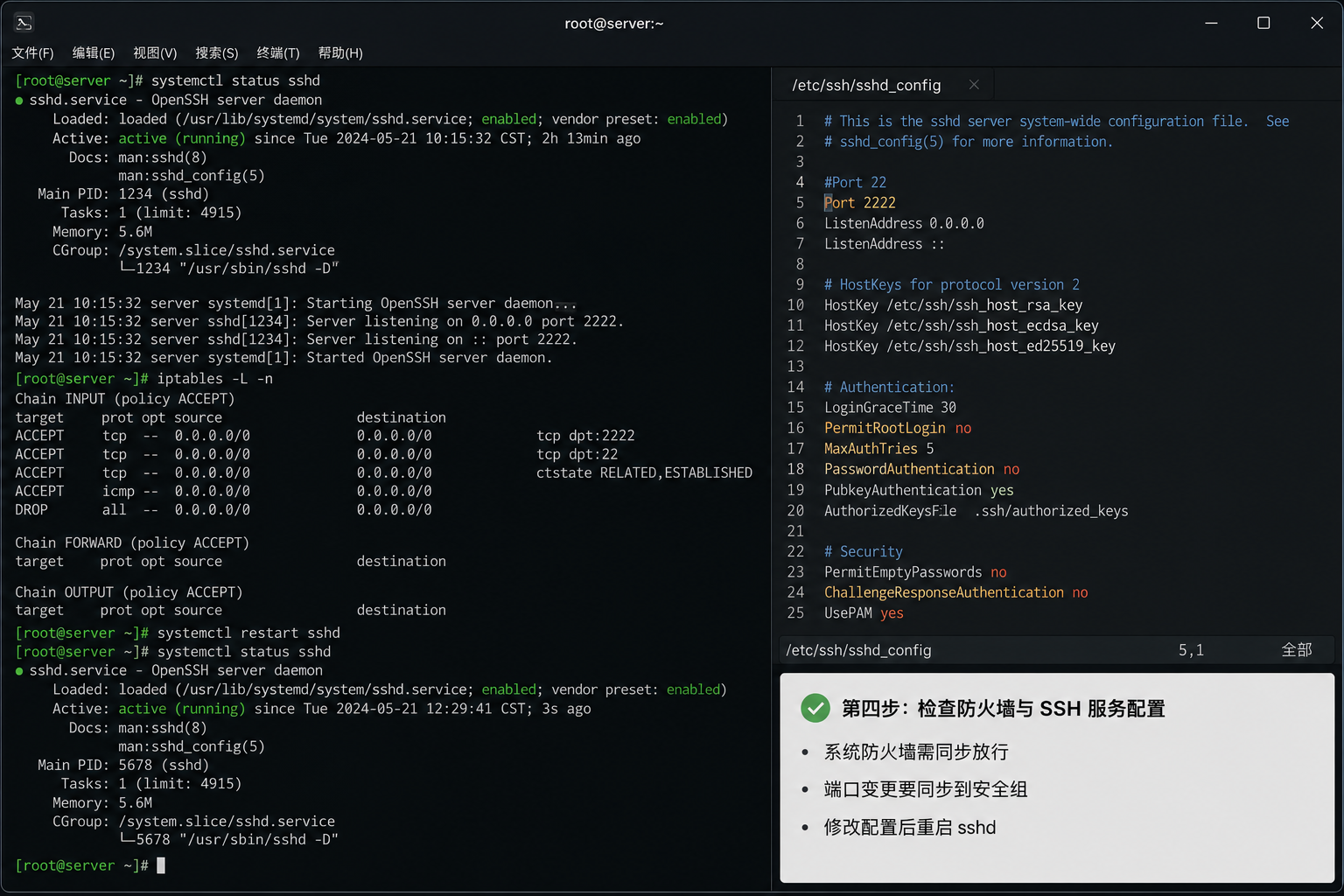This screenshot has height=896, width=1344.
Task: Click bullet text 端口变更要同步到安全组
Action: coord(926,789)
